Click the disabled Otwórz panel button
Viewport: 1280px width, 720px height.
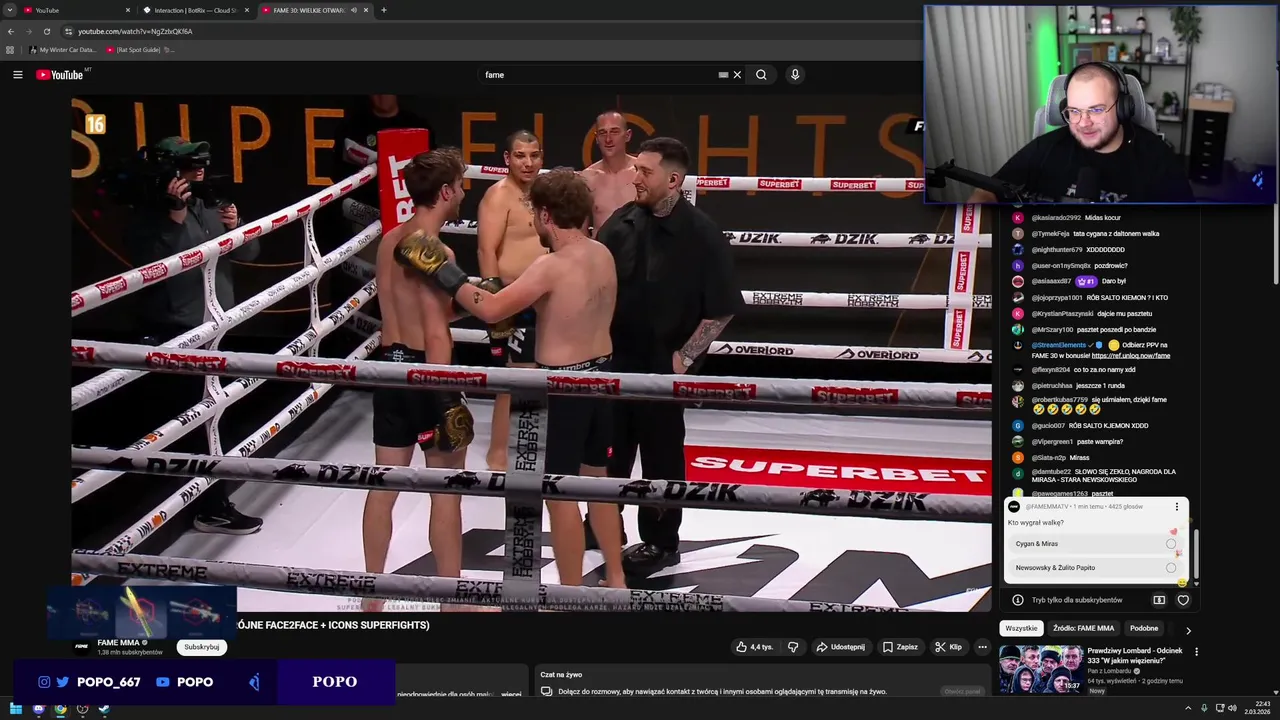tap(963, 691)
